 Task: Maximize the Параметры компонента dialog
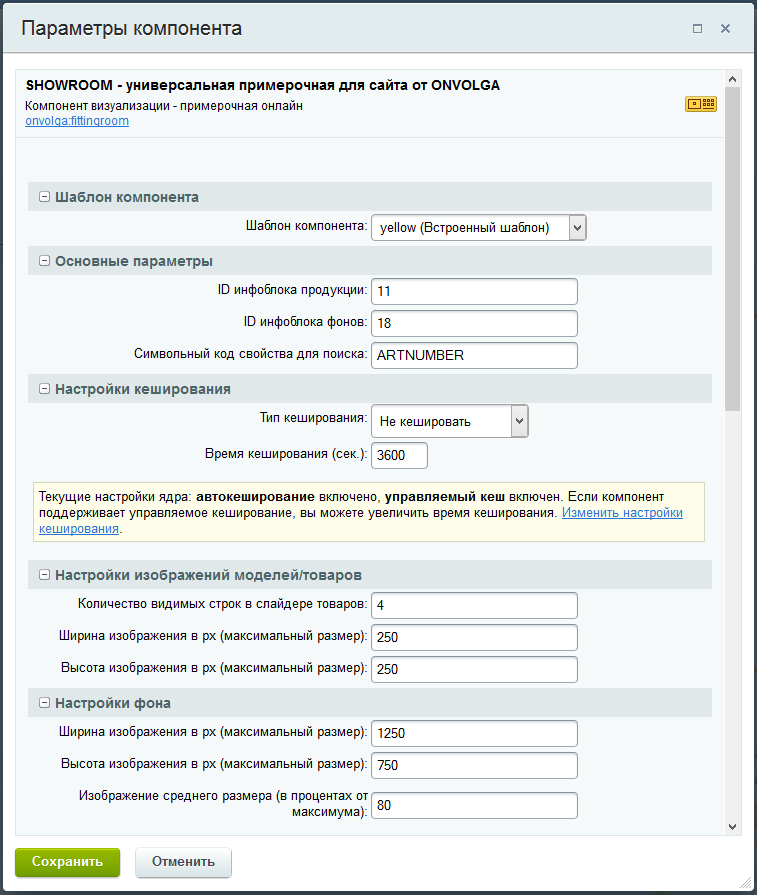(698, 29)
